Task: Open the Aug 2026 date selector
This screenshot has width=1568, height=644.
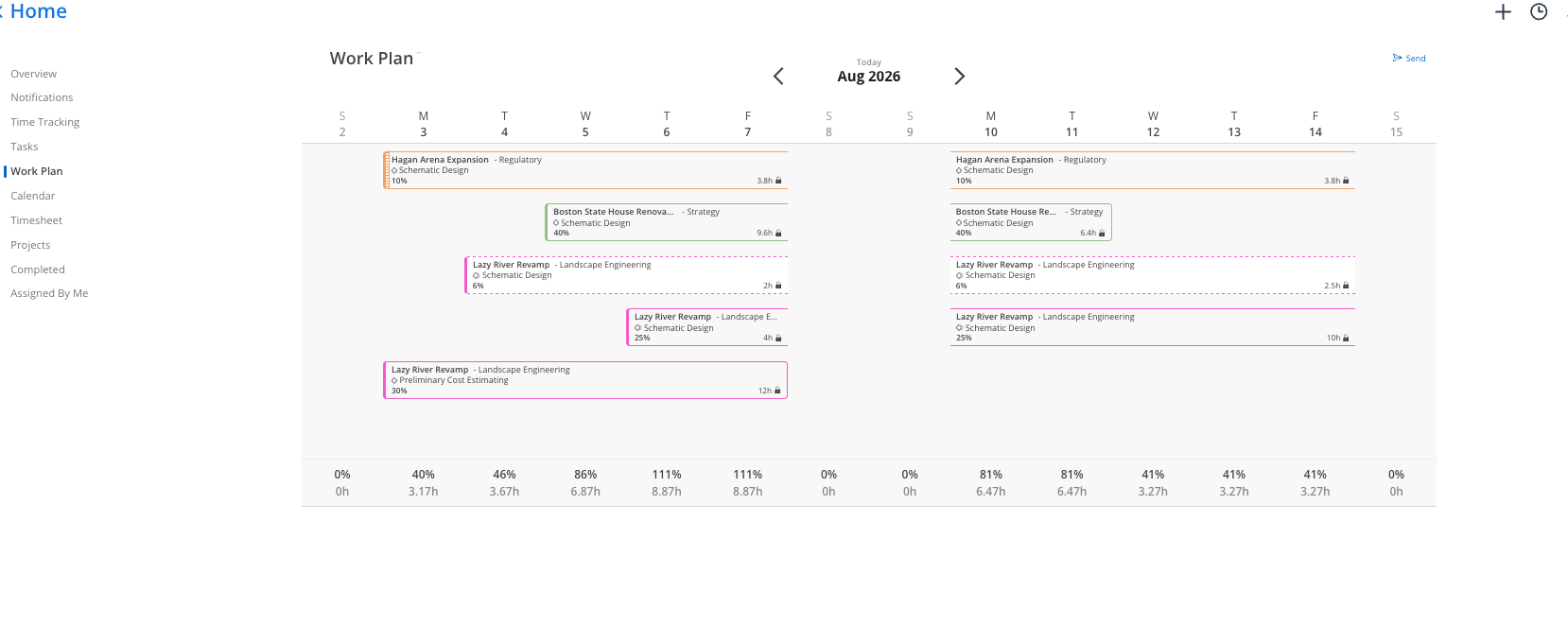Action: [x=868, y=77]
